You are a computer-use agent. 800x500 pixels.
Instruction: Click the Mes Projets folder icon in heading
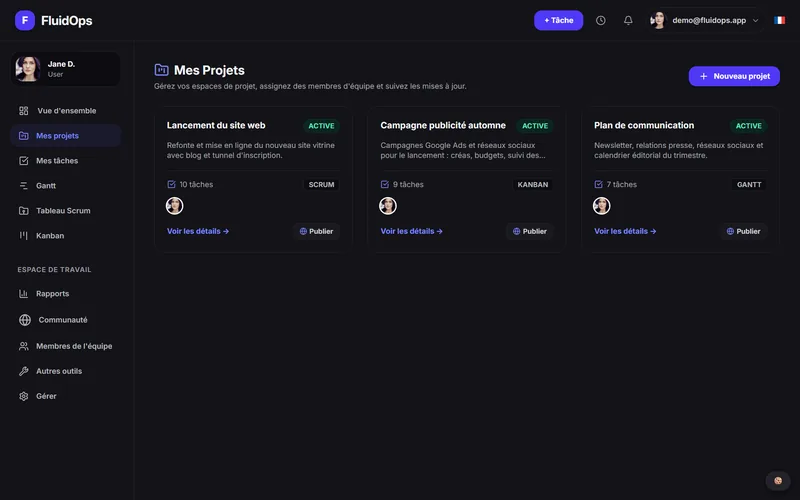(x=161, y=69)
